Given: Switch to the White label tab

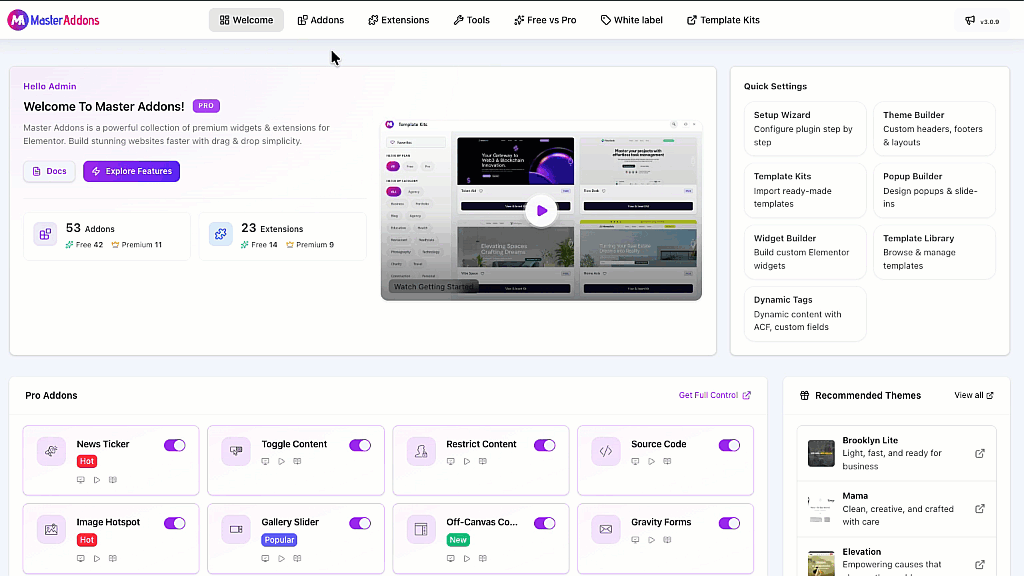Looking at the screenshot, I should coord(632,20).
